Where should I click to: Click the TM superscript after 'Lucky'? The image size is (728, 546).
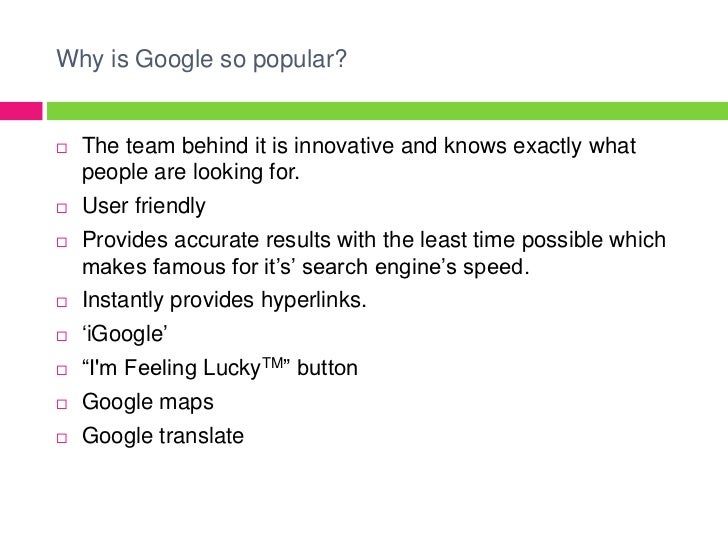coord(273,363)
